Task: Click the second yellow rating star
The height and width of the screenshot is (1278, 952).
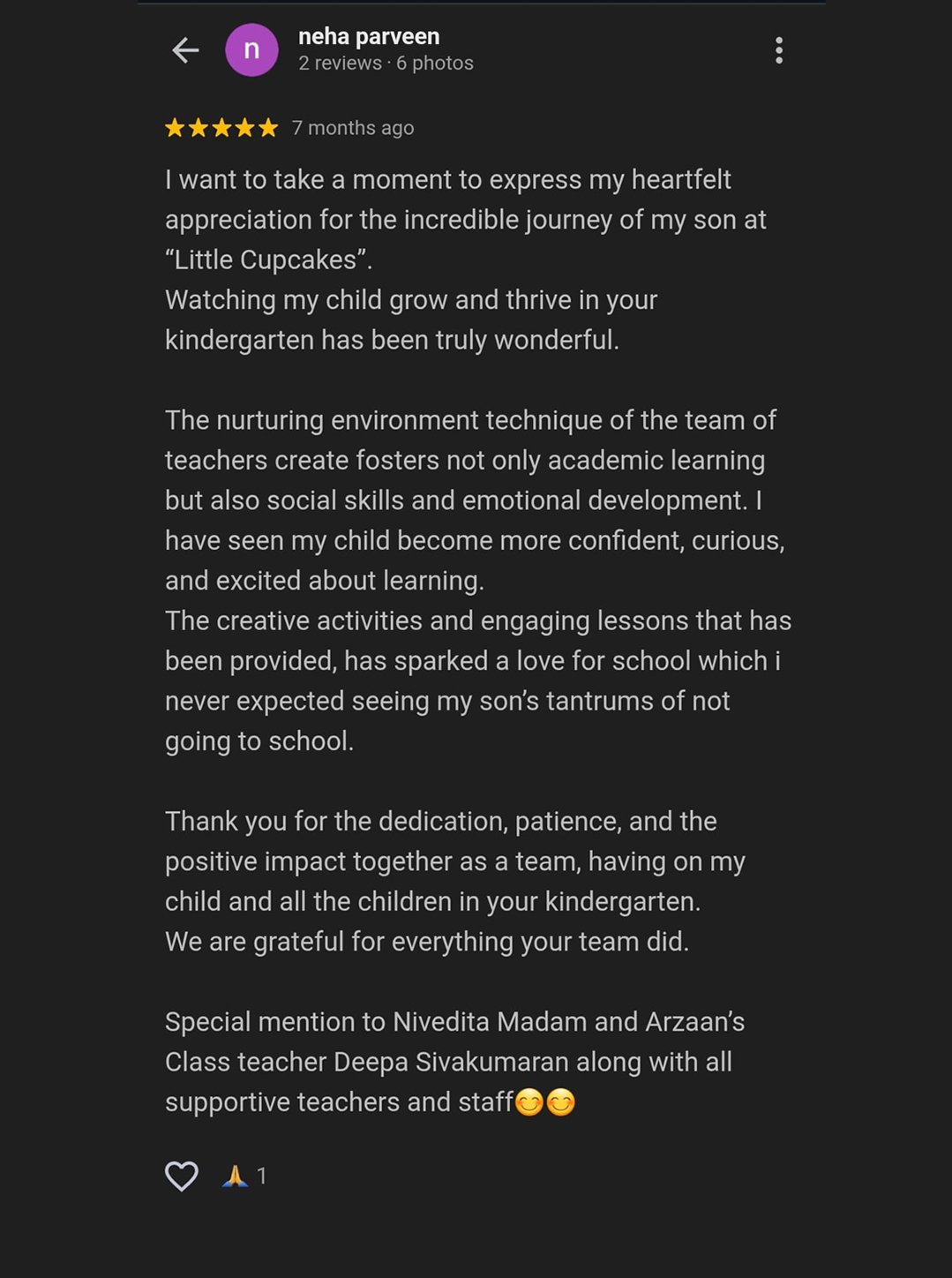Action: [x=199, y=128]
